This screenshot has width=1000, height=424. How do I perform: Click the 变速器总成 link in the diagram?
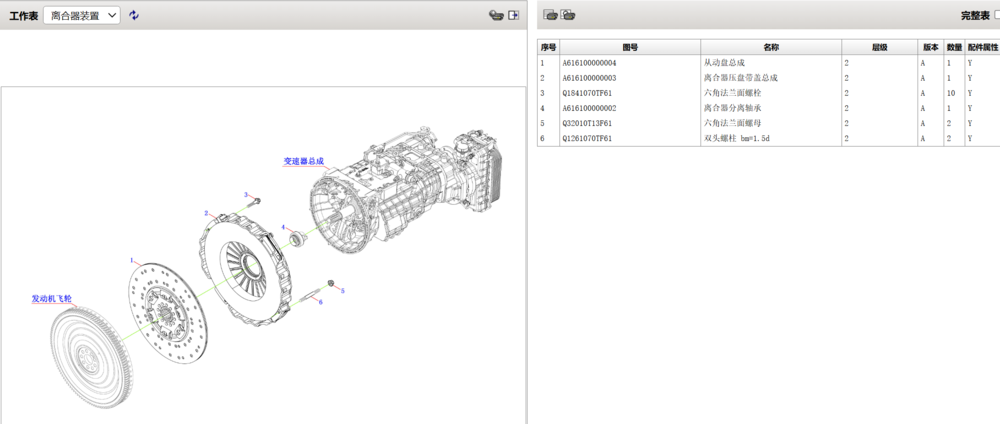[x=305, y=160]
